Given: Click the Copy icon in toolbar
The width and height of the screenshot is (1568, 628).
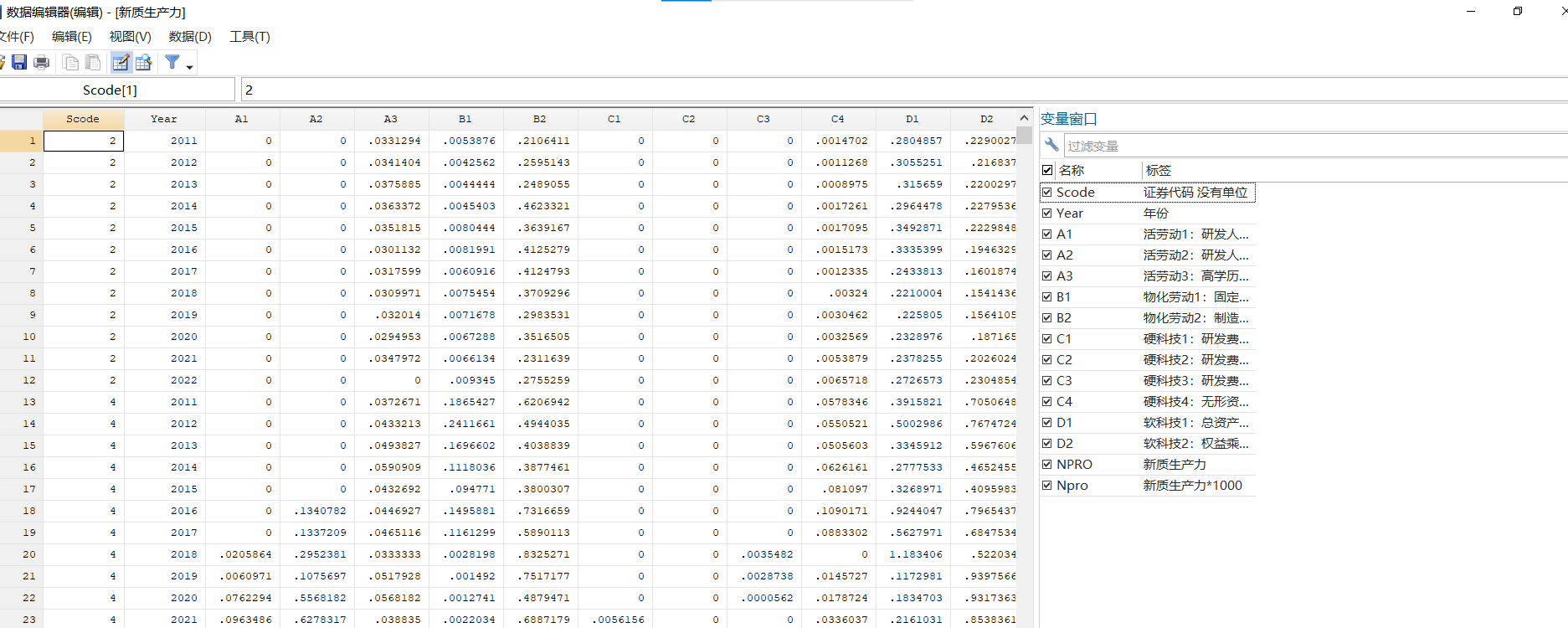Looking at the screenshot, I should pyautogui.click(x=70, y=62).
